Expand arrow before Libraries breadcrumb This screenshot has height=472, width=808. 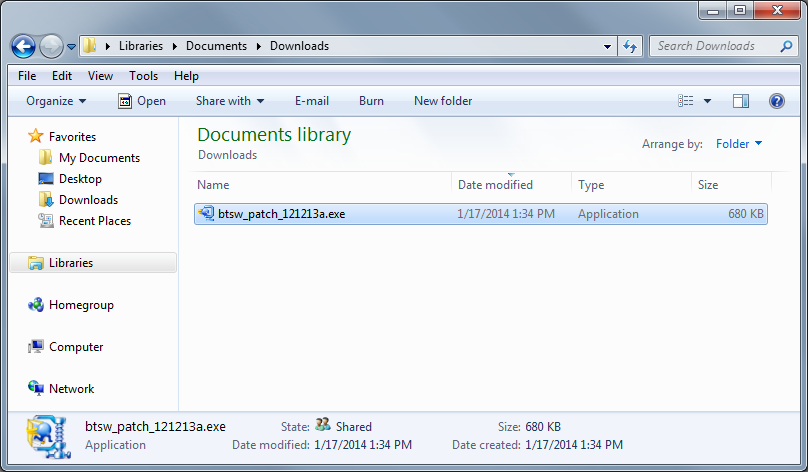pyautogui.click(x=108, y=46)
